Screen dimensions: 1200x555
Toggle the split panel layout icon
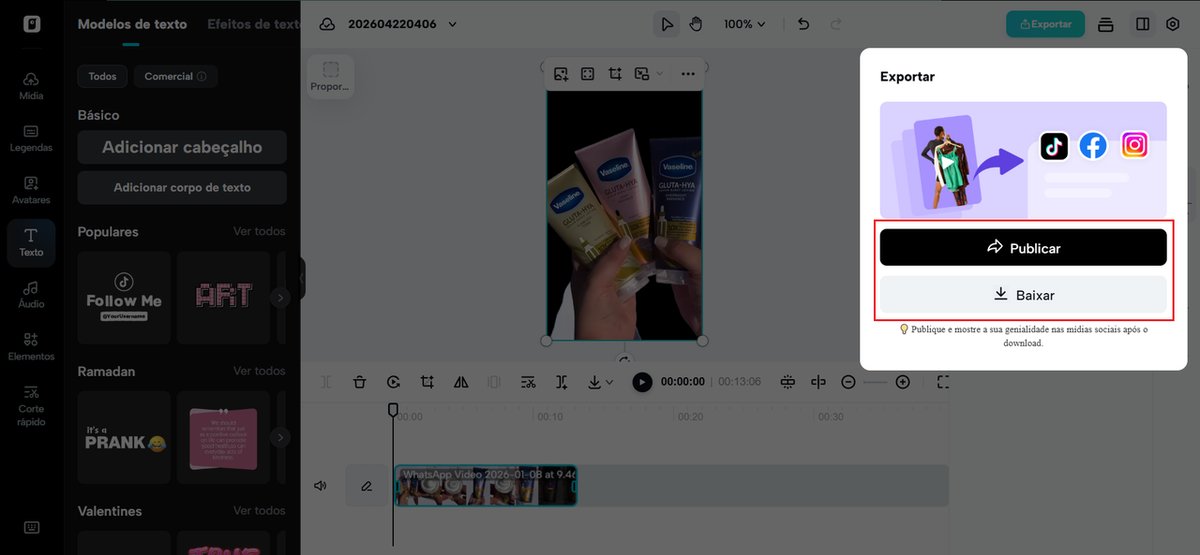click(x=1142, y=24)
